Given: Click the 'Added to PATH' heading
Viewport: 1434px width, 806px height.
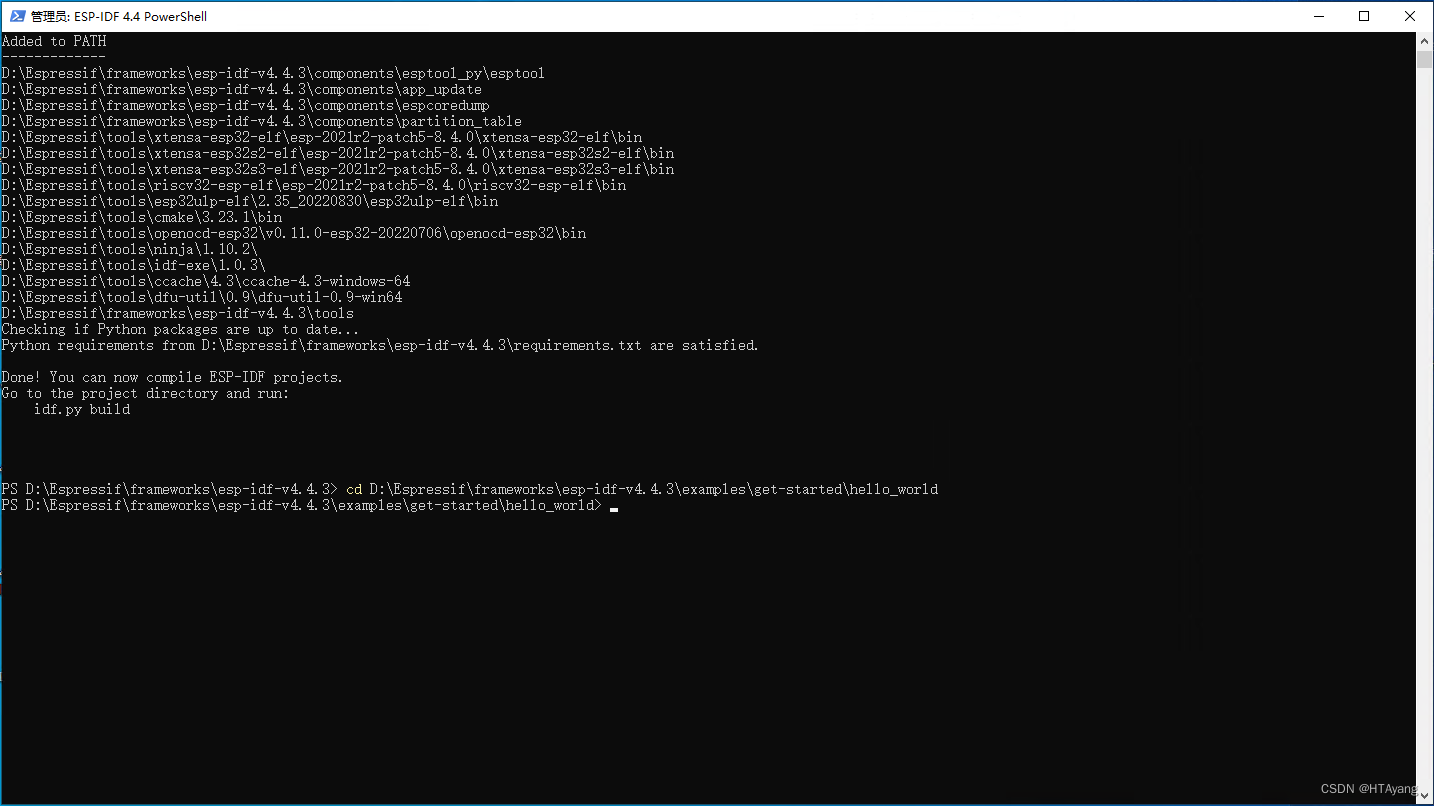Looking at the screenshot, I should tap(53, 40).
